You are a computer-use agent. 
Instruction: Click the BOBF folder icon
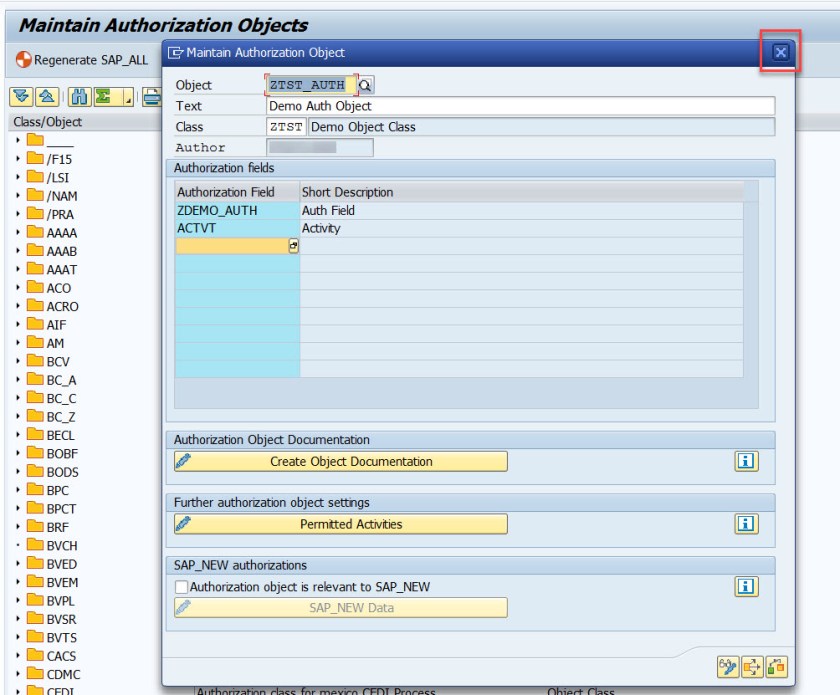point(35,452)
